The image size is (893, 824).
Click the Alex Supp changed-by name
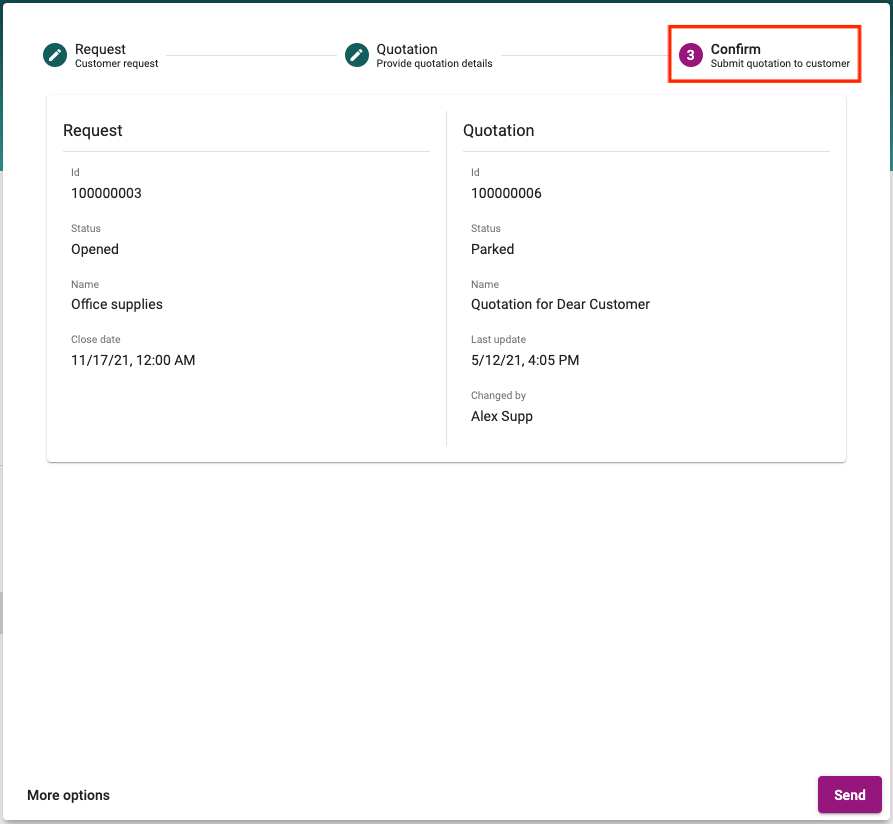(502, 416)
